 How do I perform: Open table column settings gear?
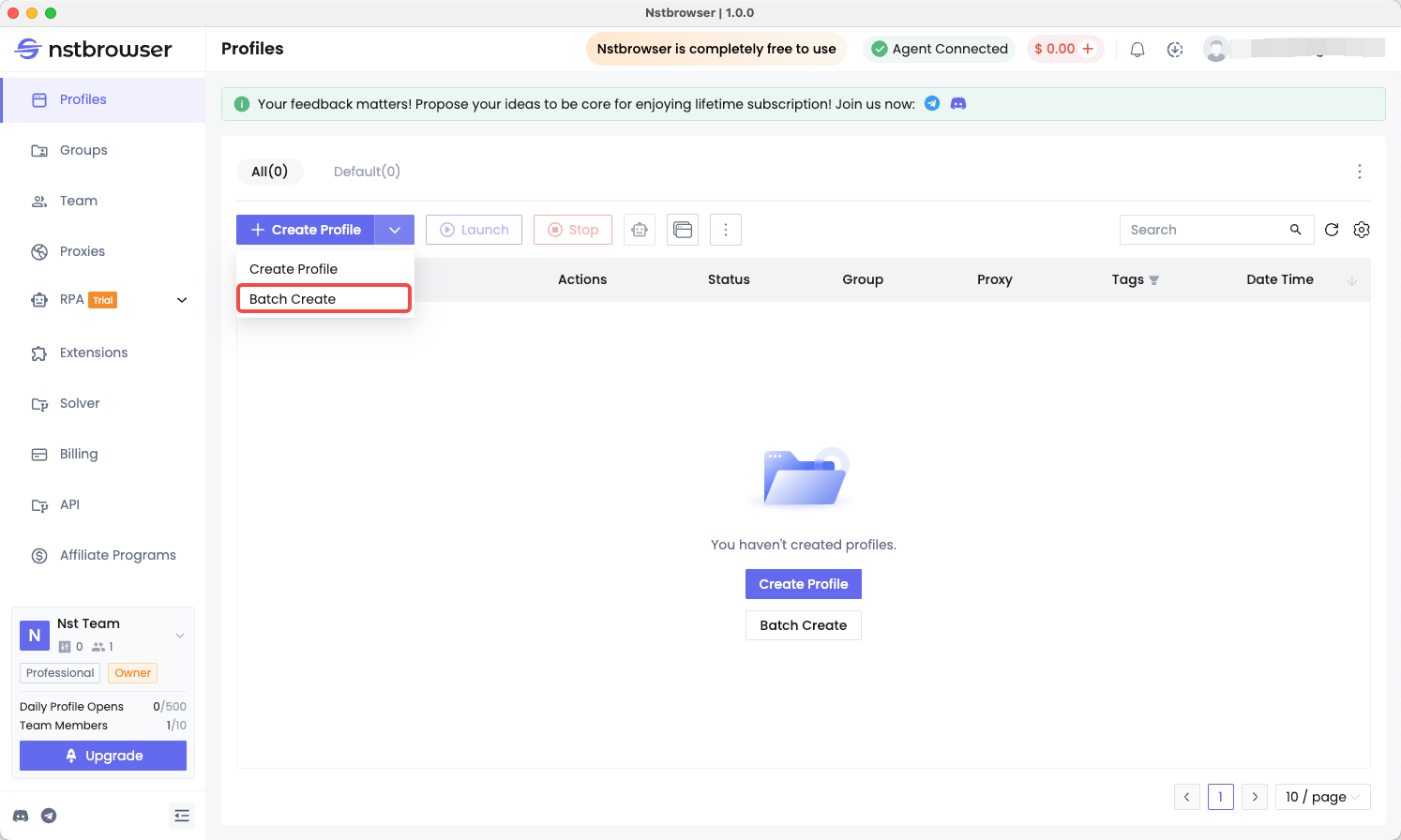tap(1362, 230)
